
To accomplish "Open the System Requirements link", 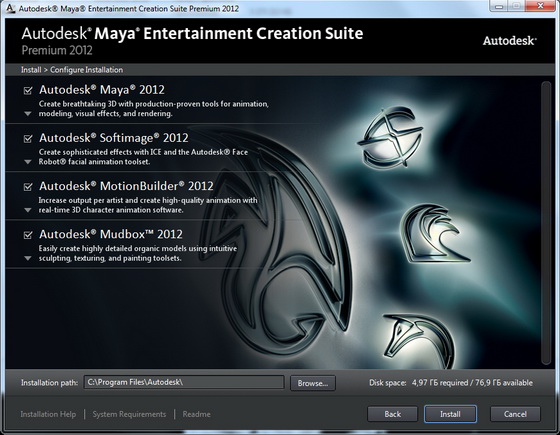I will coord(129,414).
